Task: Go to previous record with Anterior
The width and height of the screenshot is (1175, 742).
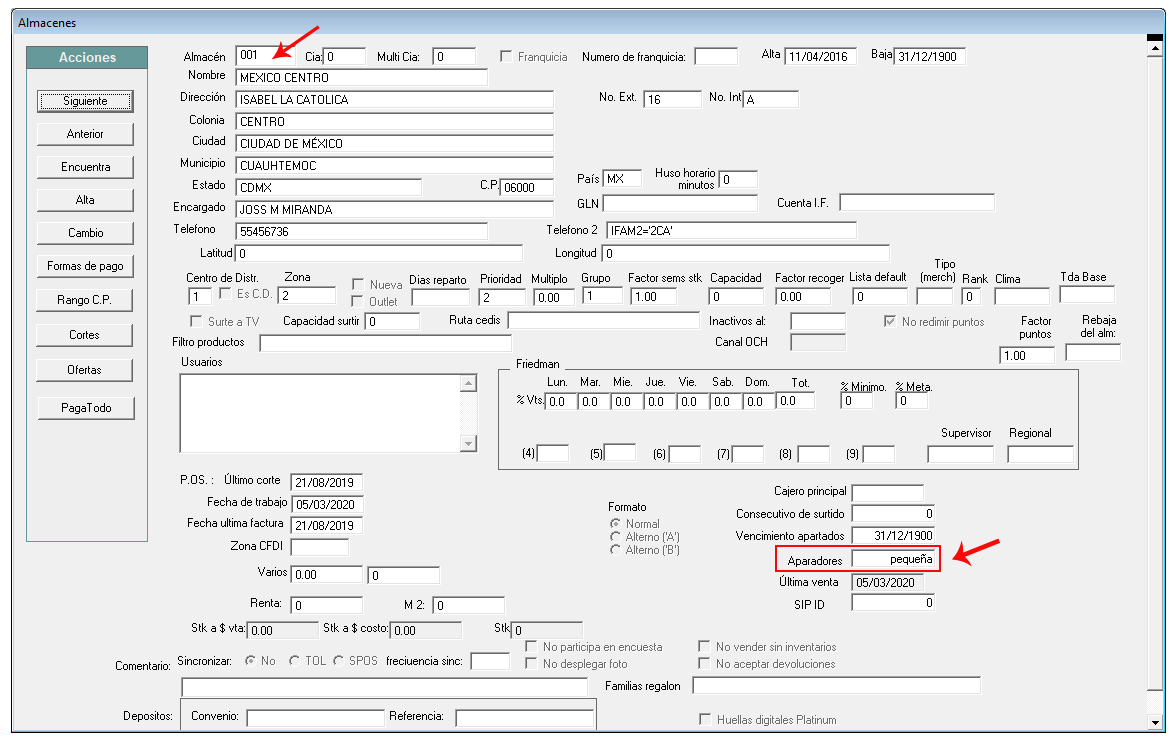Action: (x=85, y=134)
